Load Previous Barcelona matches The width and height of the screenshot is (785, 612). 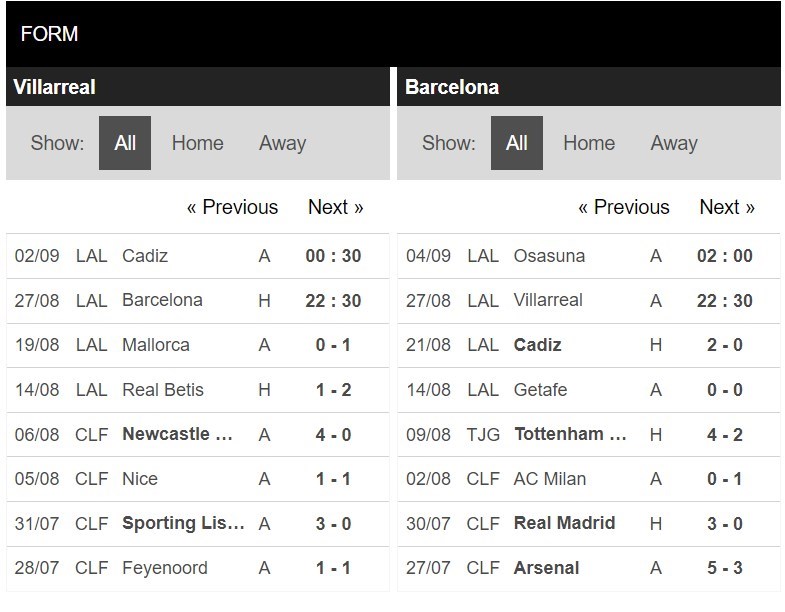[x=623, y=207]
